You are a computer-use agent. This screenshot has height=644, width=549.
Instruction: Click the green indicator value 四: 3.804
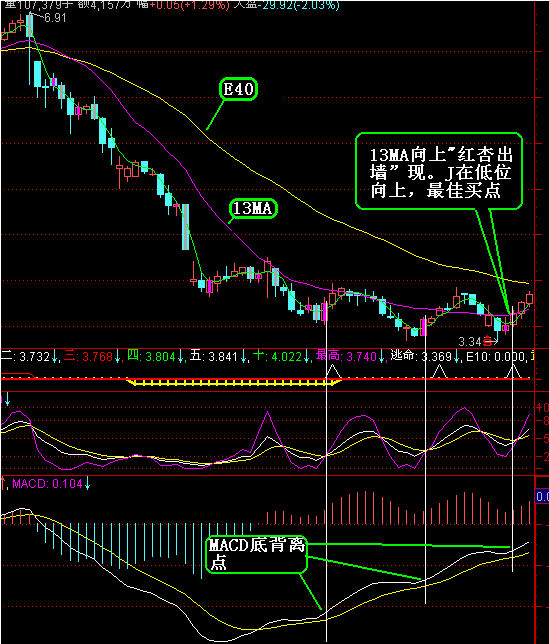(x=151, y=356)
